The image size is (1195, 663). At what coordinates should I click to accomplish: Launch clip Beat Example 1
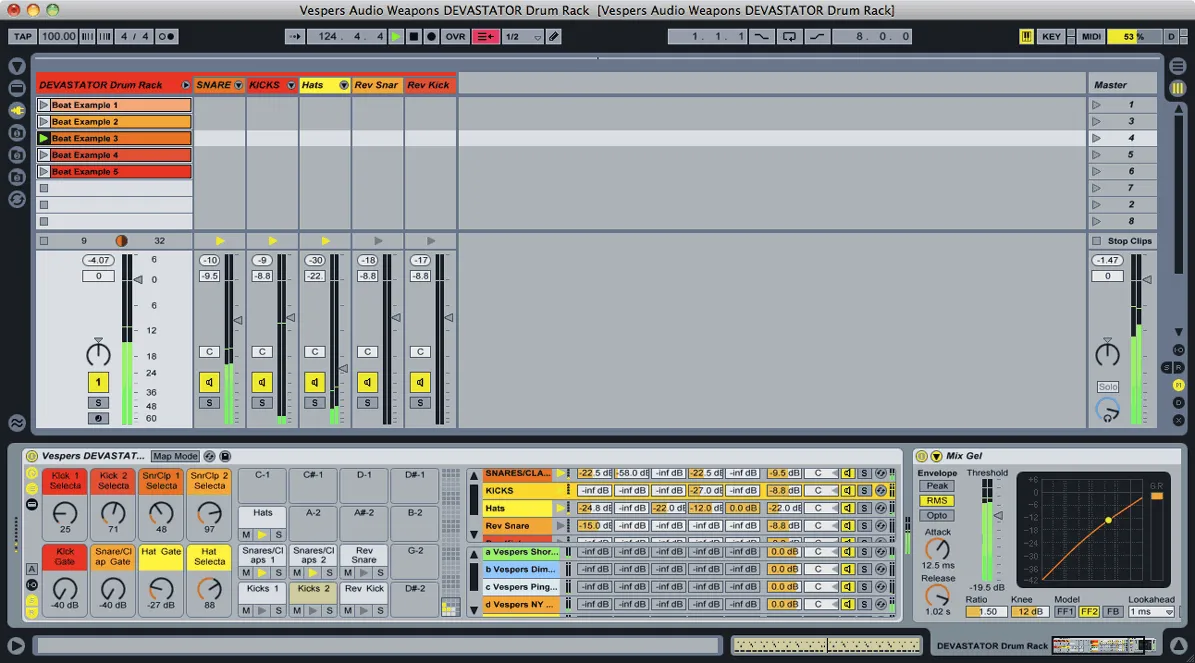pyautogui.click(x=43, y=105)
